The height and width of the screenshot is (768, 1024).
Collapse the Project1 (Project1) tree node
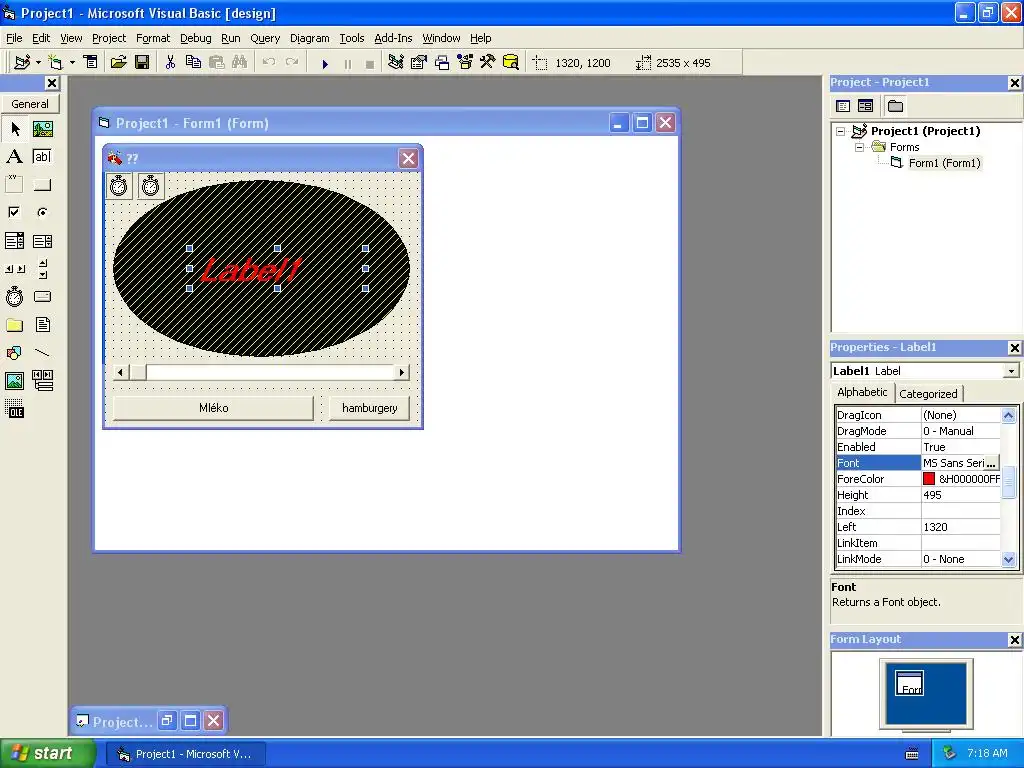pyautogui.click(x=840, y=131)
